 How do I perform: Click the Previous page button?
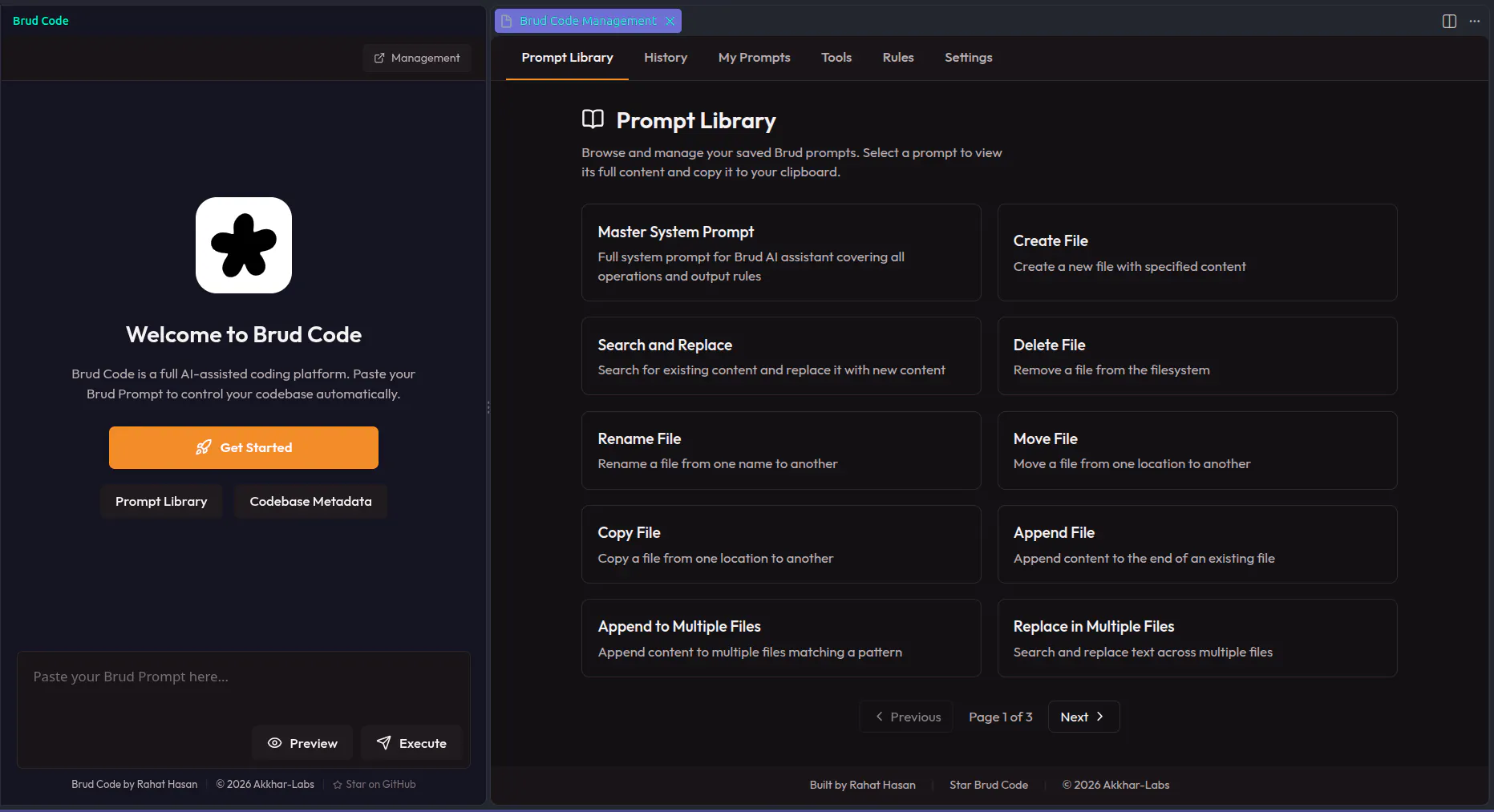[906, 717]
